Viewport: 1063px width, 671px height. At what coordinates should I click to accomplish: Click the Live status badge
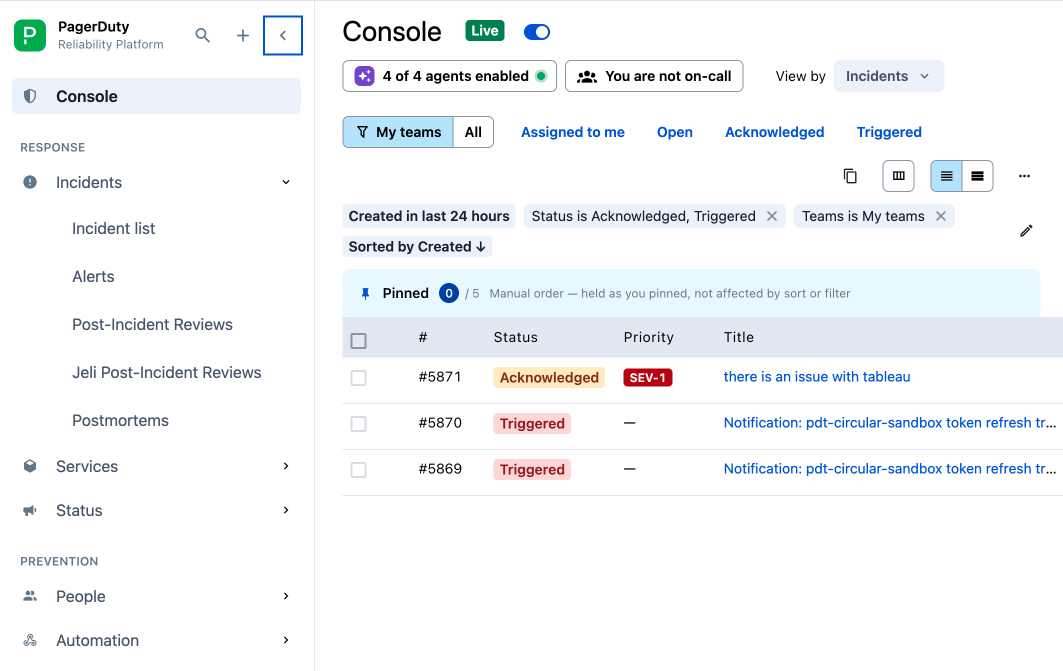point(485,30)
